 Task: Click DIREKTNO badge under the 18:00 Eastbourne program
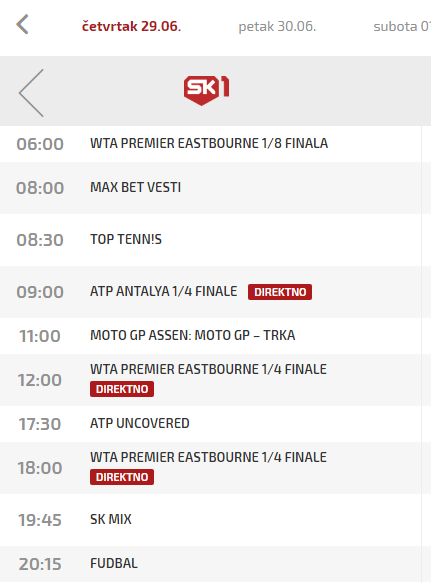122,477
